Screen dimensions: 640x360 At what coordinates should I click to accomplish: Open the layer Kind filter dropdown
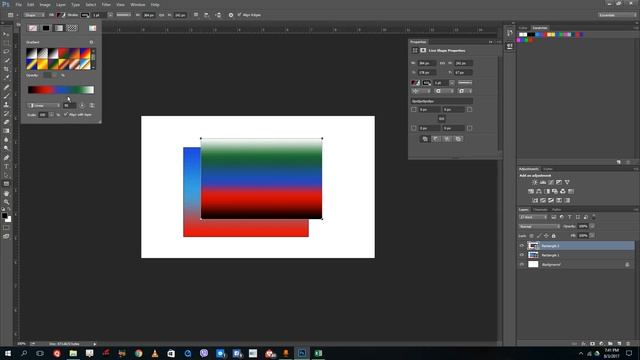tap(533, 217)
